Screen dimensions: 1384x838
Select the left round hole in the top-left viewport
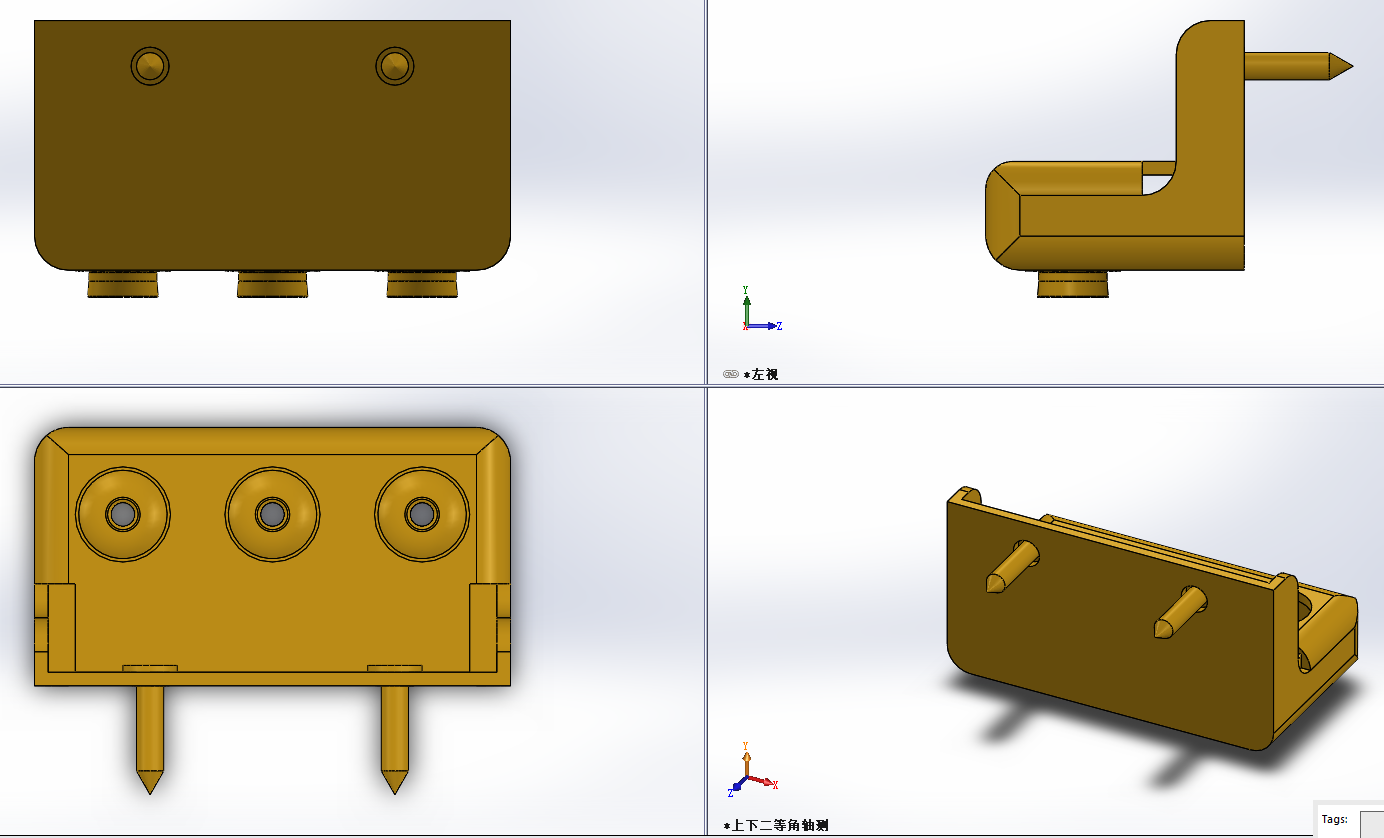(x=150, y=66)
